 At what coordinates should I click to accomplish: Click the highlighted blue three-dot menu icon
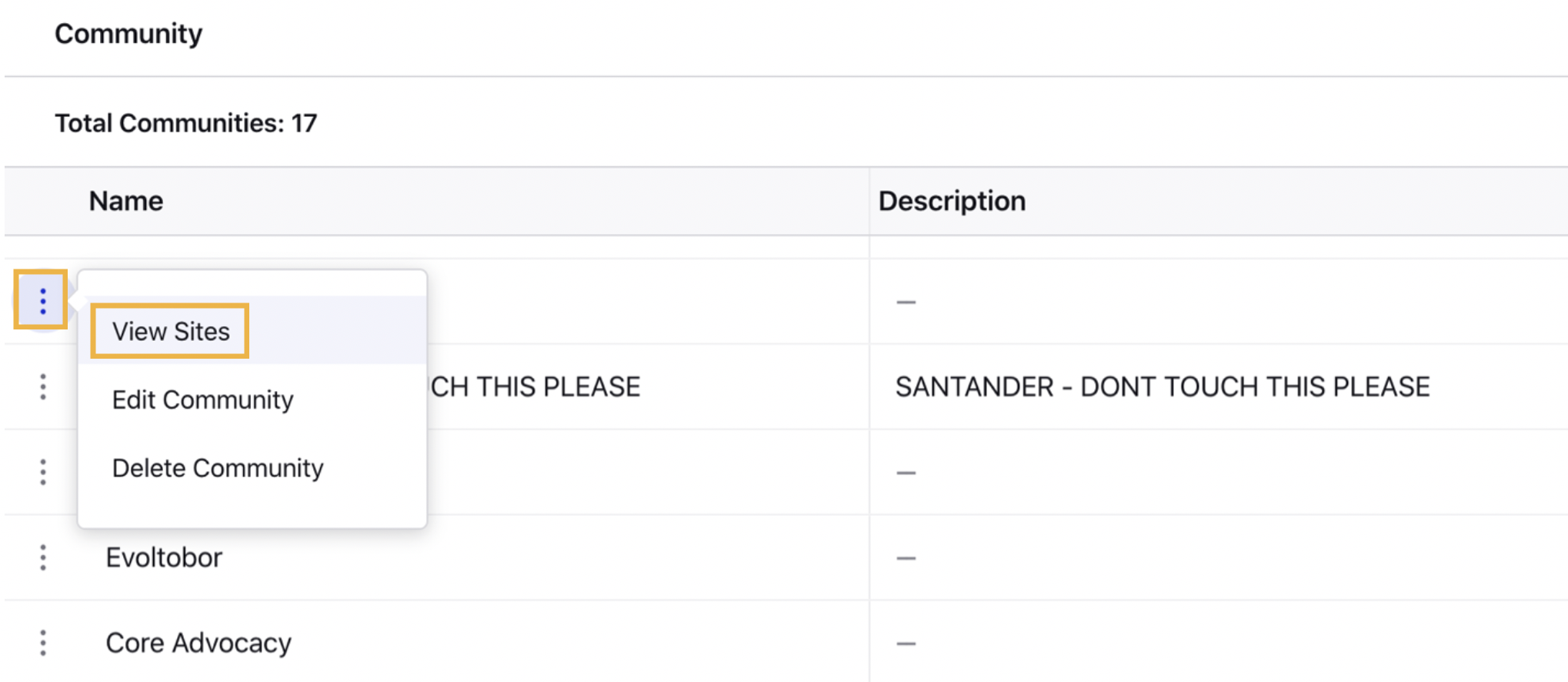pos(42,301)
